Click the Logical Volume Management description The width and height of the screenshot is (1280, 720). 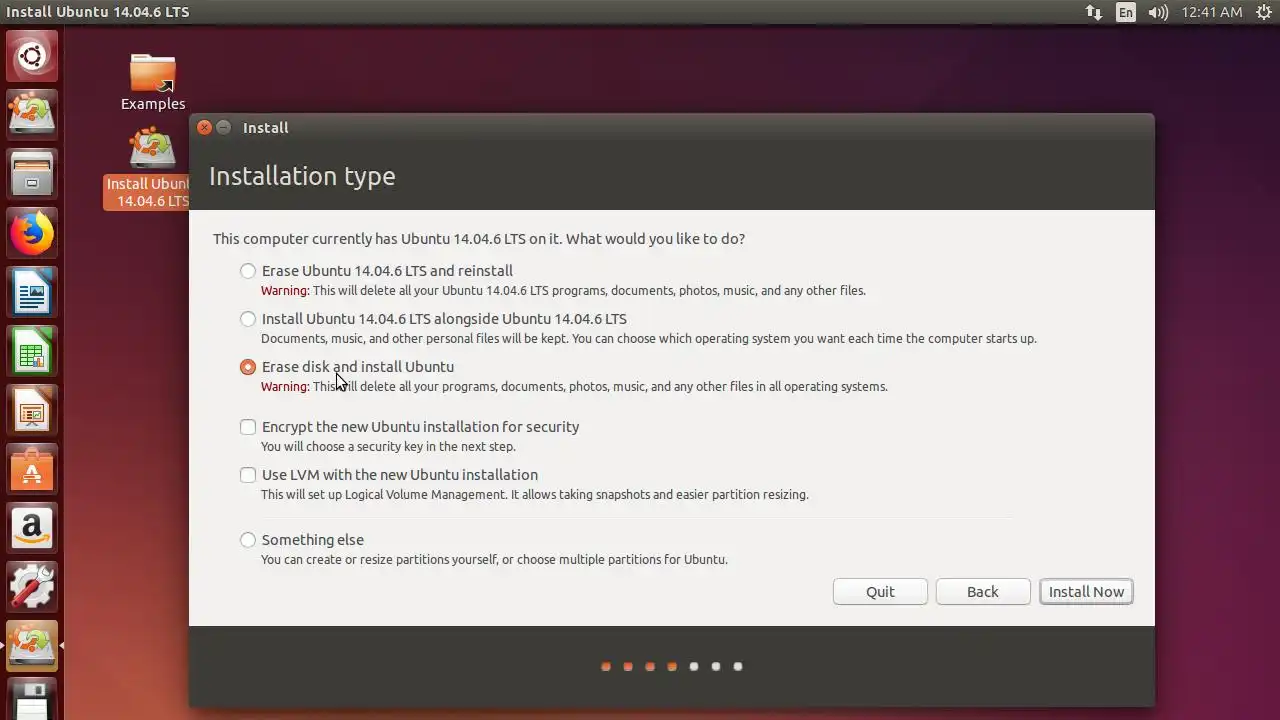point(535,495)
